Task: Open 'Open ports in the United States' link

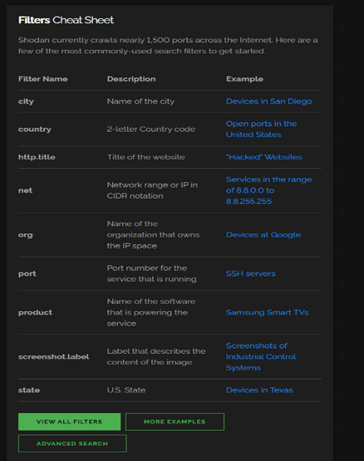Action: click(261, 129)
